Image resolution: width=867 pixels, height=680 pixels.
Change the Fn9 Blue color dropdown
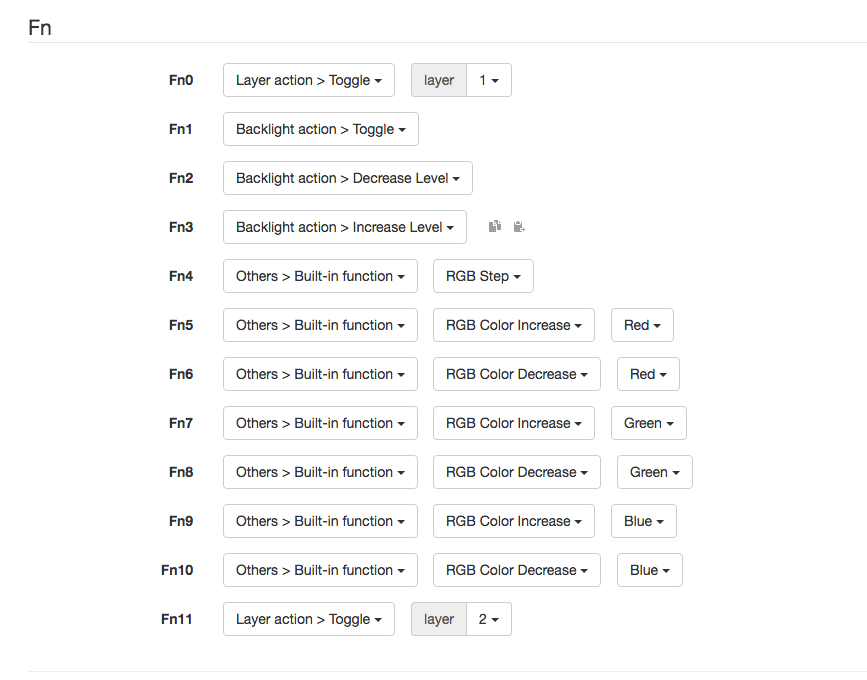(643, 521)
